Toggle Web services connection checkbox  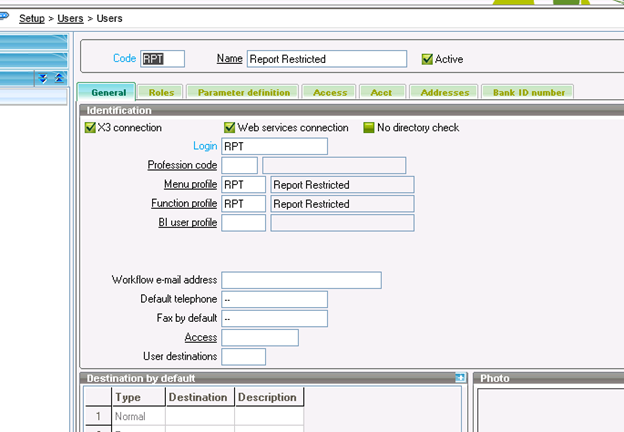229,128
